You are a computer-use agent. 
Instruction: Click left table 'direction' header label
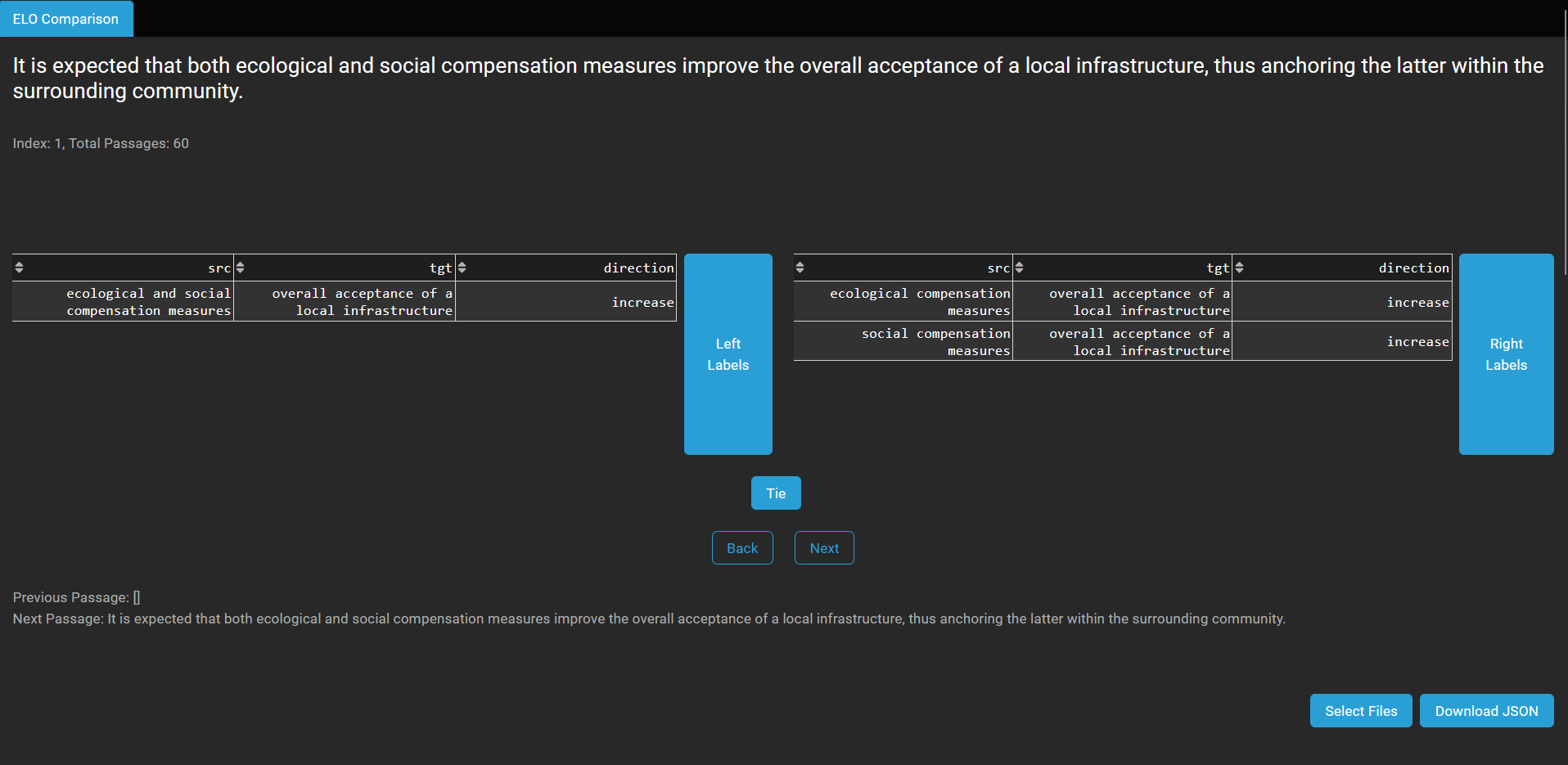point(638,268)
